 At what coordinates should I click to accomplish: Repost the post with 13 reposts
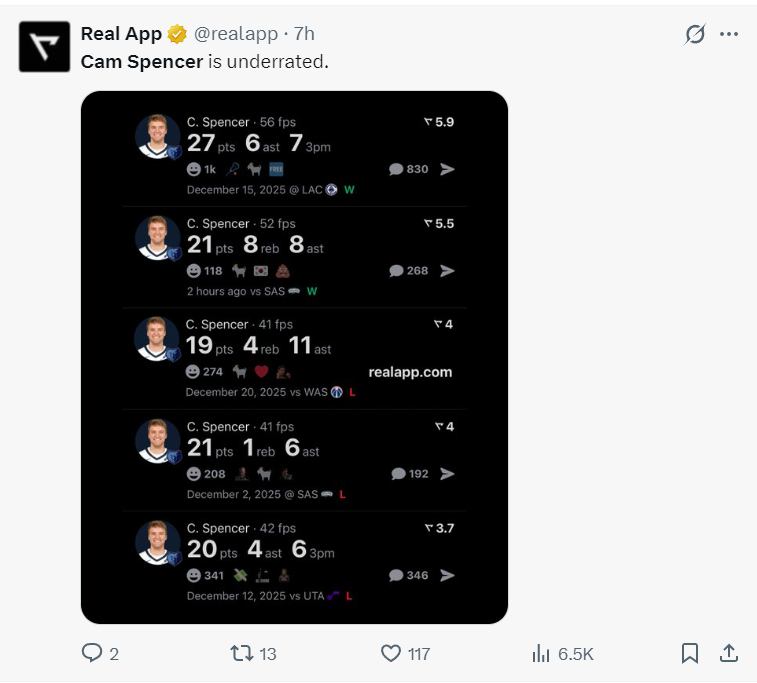pyautogui.click(x=241, y=653)
